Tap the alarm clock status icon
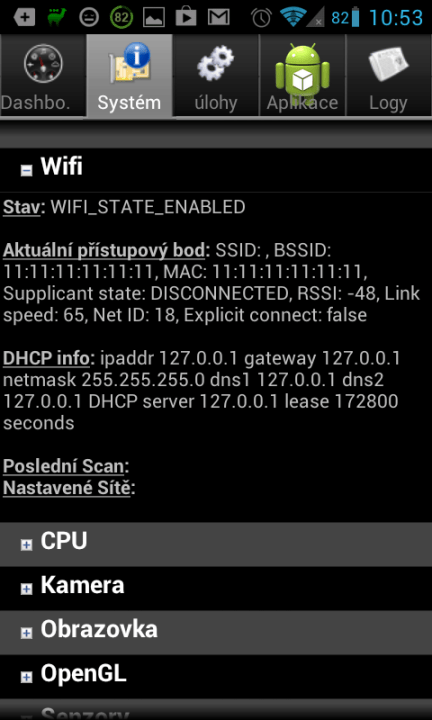 click(261, 17)
